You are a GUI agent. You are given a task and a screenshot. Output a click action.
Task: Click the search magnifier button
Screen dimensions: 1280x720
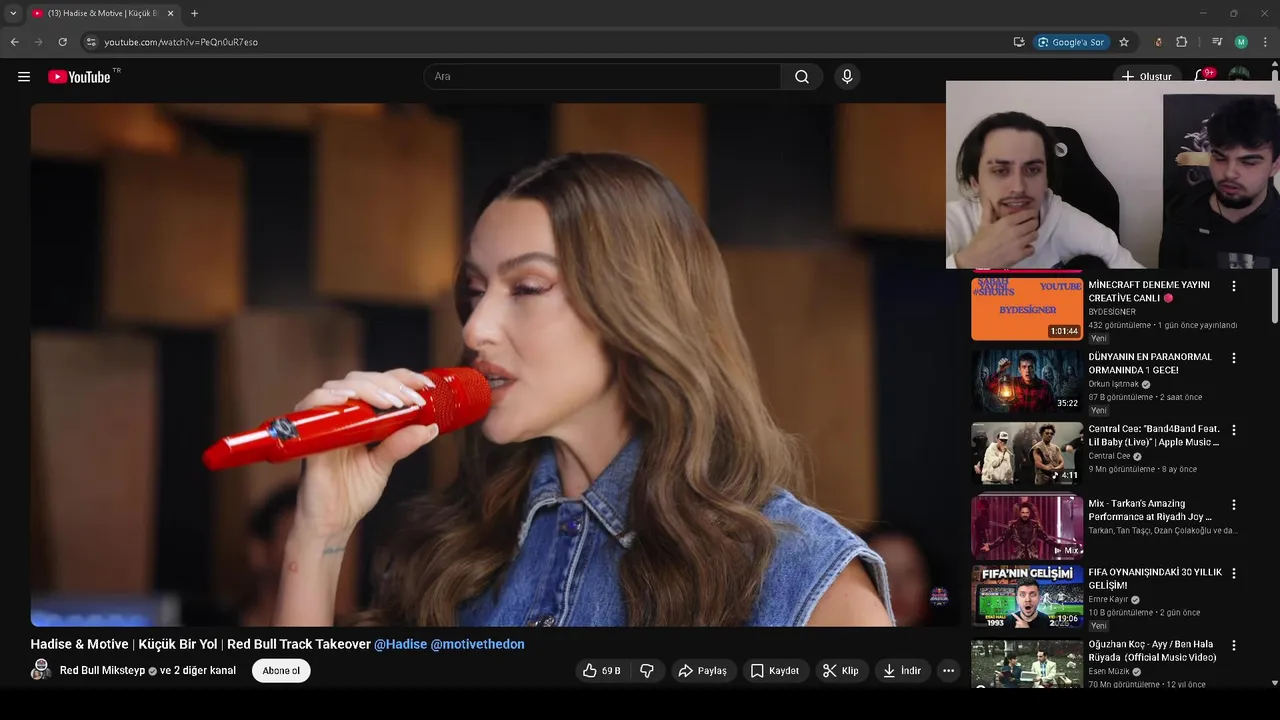(802, 77)
